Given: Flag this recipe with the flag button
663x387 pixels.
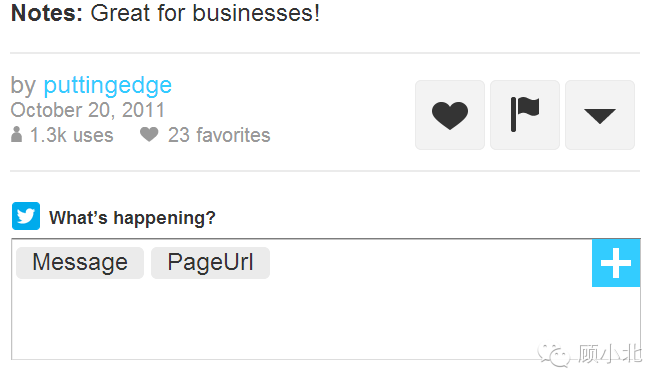Looking at the screenshot, I should [x=525, y=115].
